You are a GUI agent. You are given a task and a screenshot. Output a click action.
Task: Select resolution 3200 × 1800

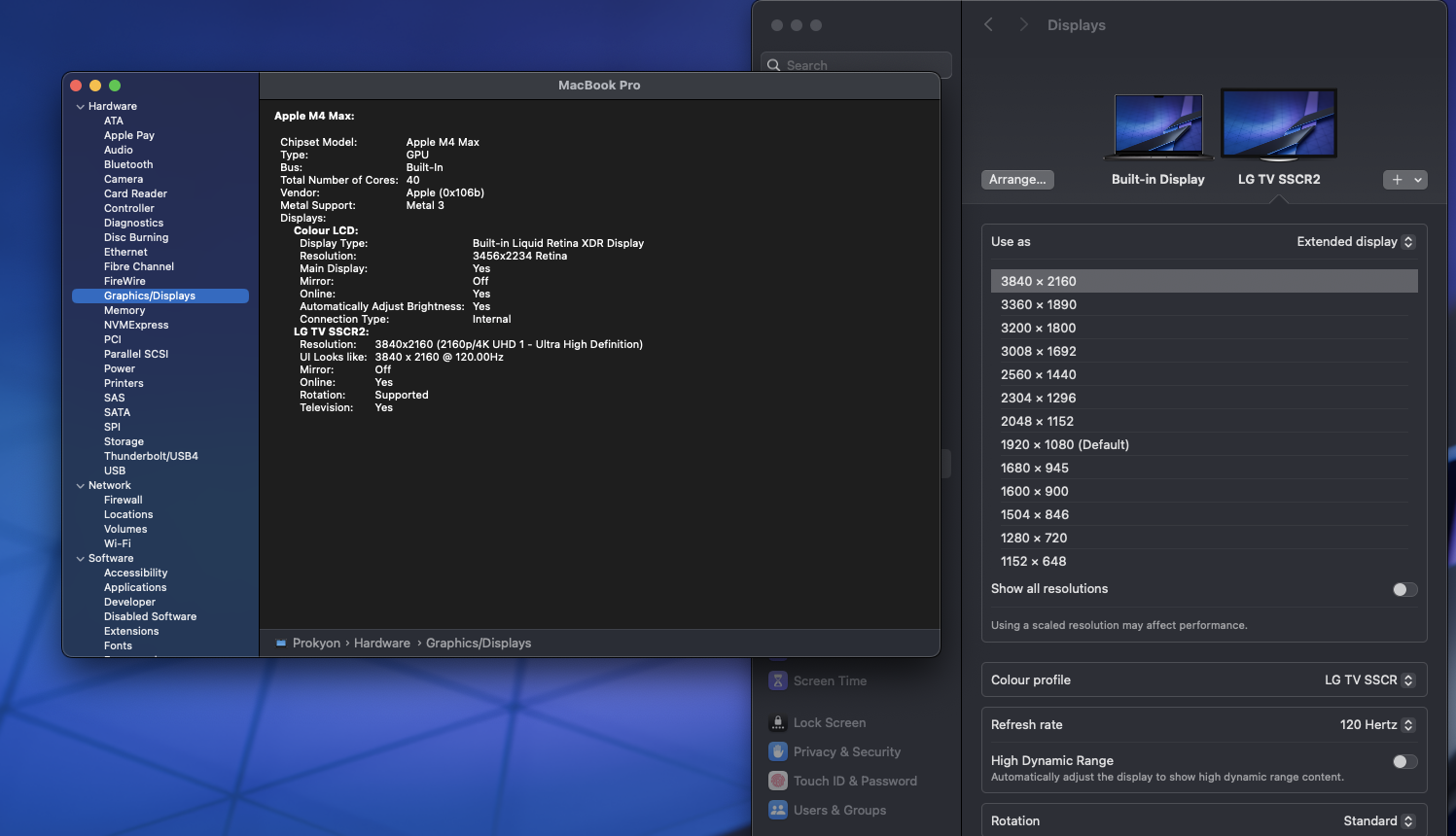(1204, 328)
